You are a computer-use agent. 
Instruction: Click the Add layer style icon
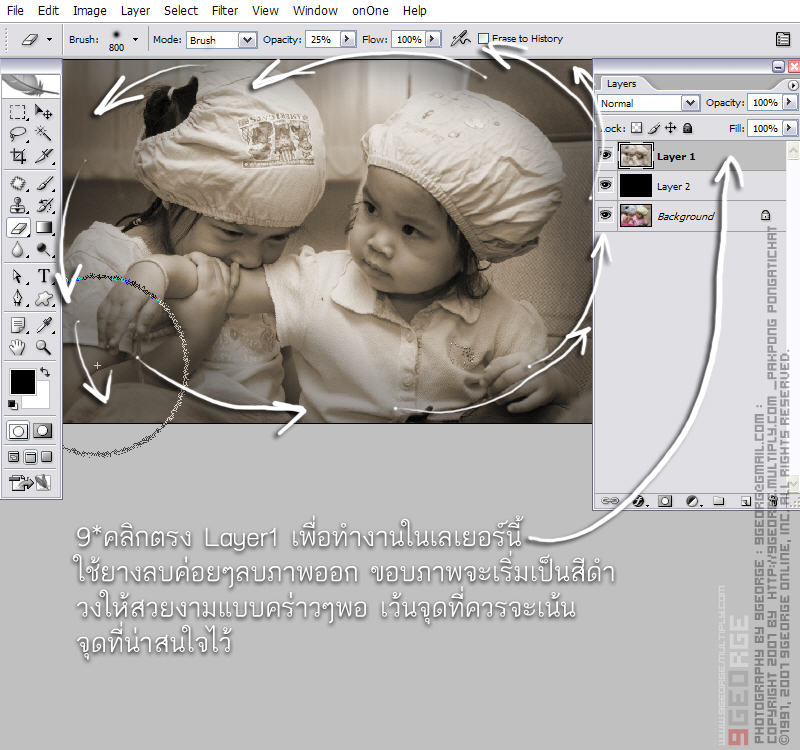pos(639,502)
